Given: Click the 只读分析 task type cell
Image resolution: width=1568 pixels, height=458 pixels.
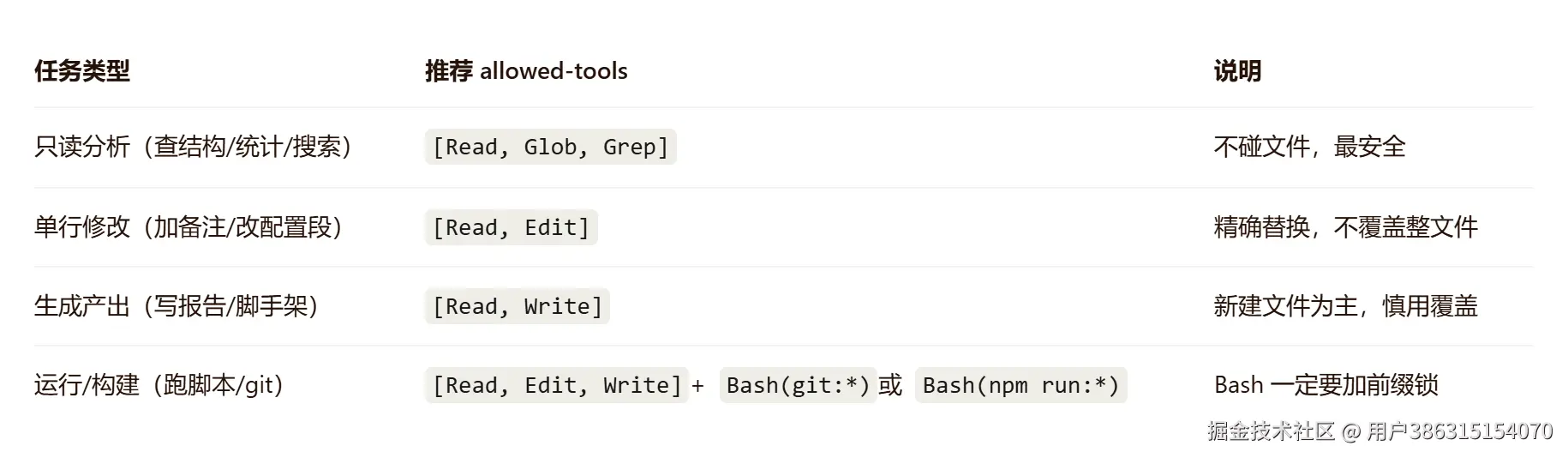Looking at the screenshot, I should point(193,147).
